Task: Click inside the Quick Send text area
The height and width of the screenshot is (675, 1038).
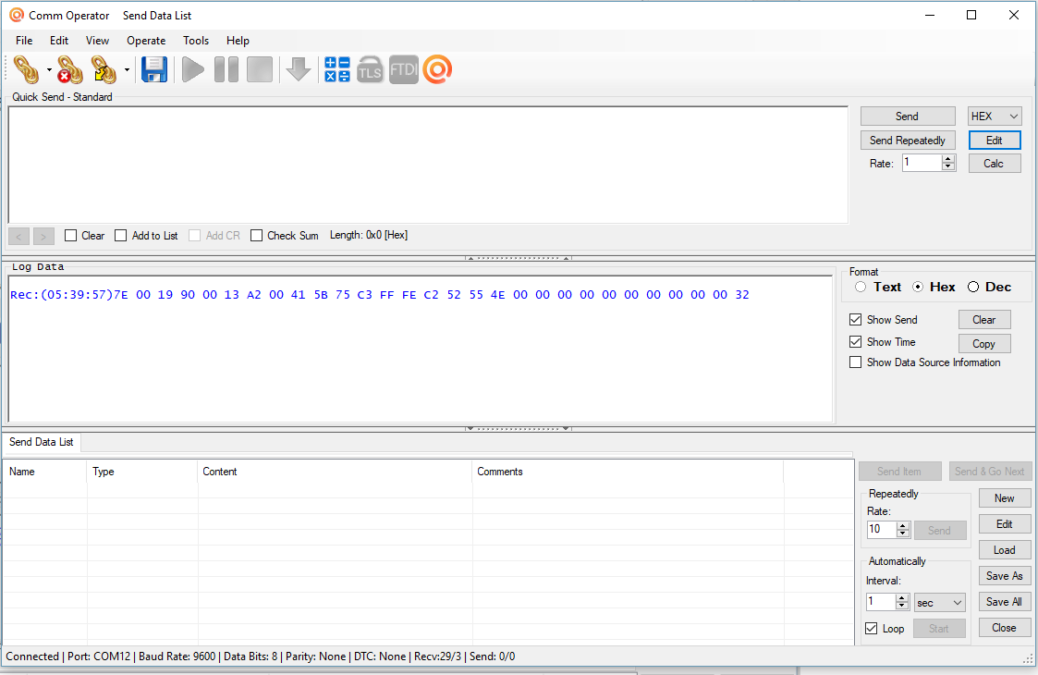Action: 427,164
